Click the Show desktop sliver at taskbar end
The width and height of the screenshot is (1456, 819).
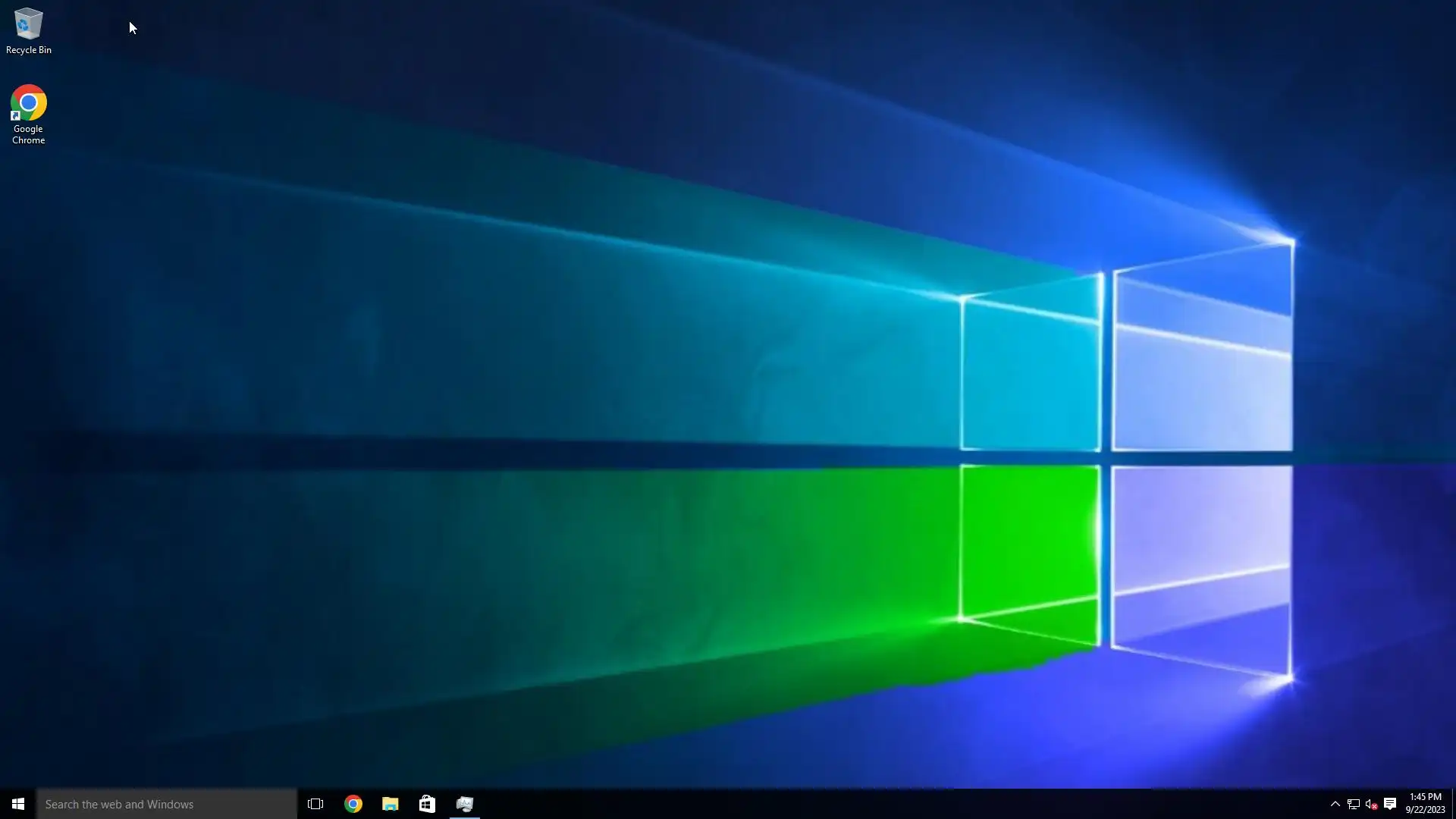tap(1453, 804)
